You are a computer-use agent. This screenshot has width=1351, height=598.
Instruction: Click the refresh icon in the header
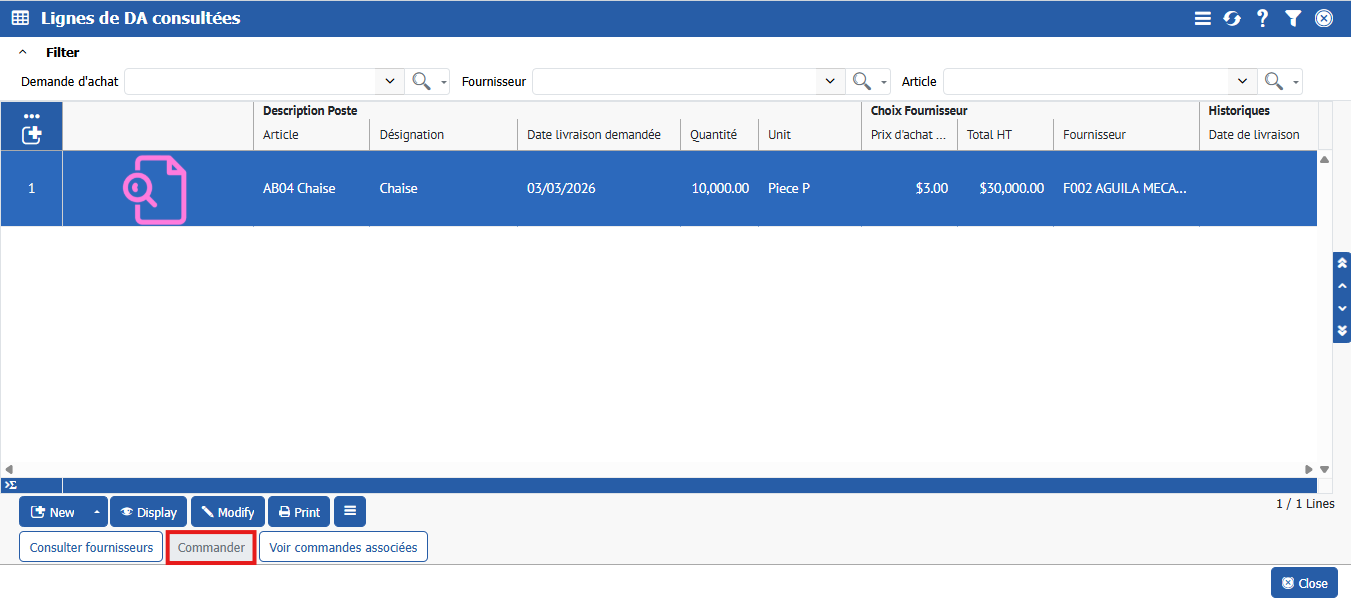click(x=1232, y=18)
